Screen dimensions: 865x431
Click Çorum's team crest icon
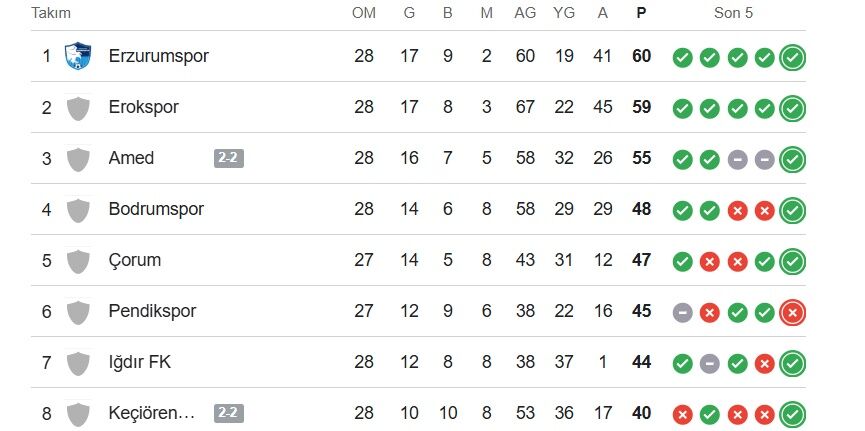click(78, 260)
